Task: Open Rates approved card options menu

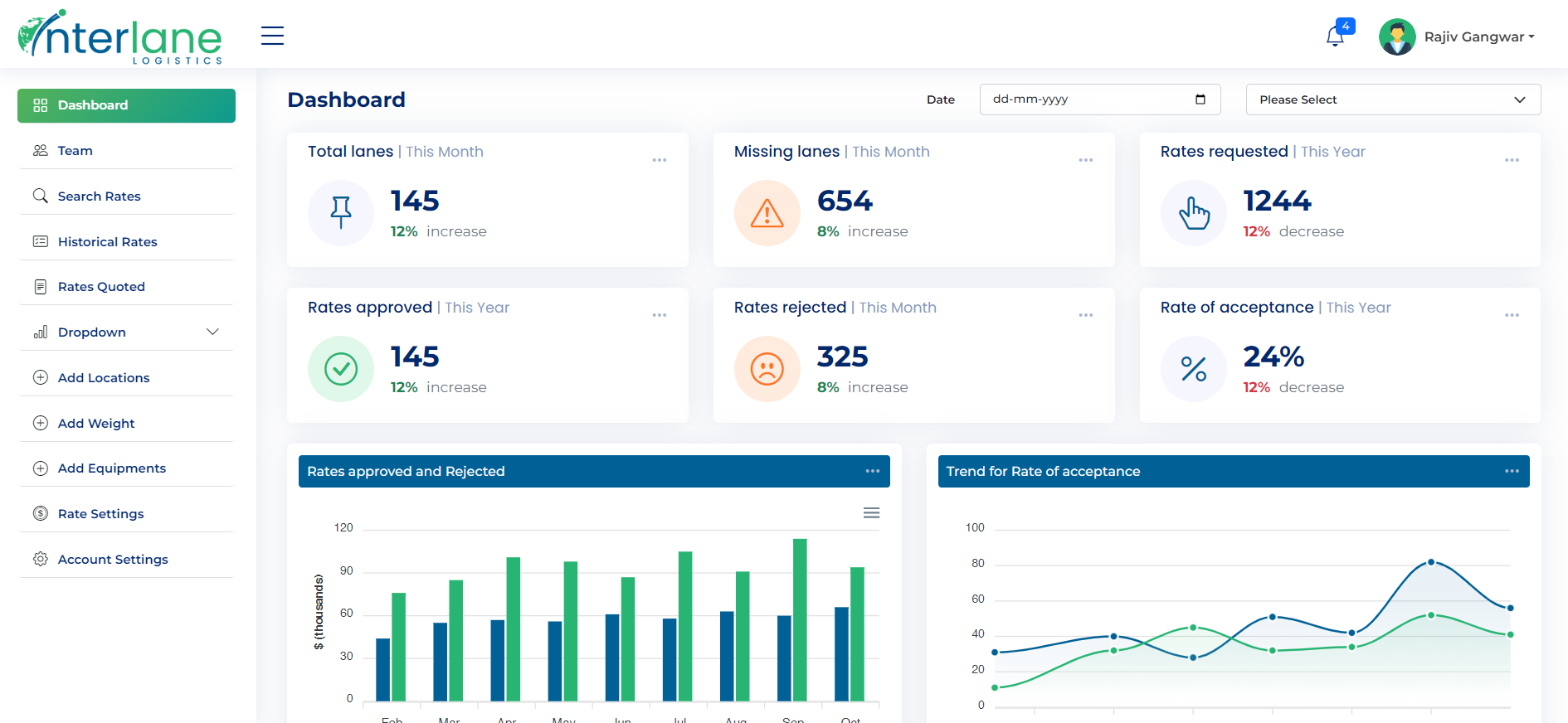Action: (660, 315)
